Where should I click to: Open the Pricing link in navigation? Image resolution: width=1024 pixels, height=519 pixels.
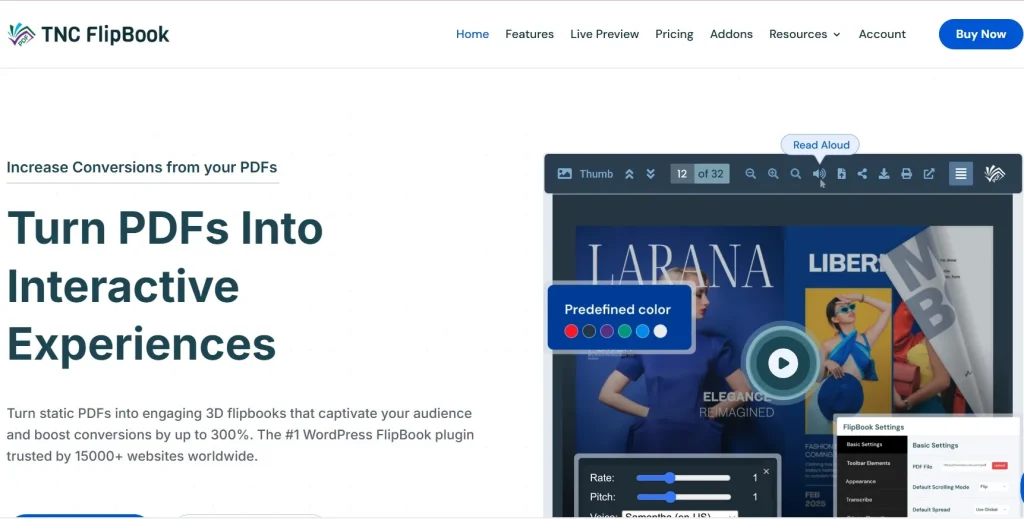674,34
